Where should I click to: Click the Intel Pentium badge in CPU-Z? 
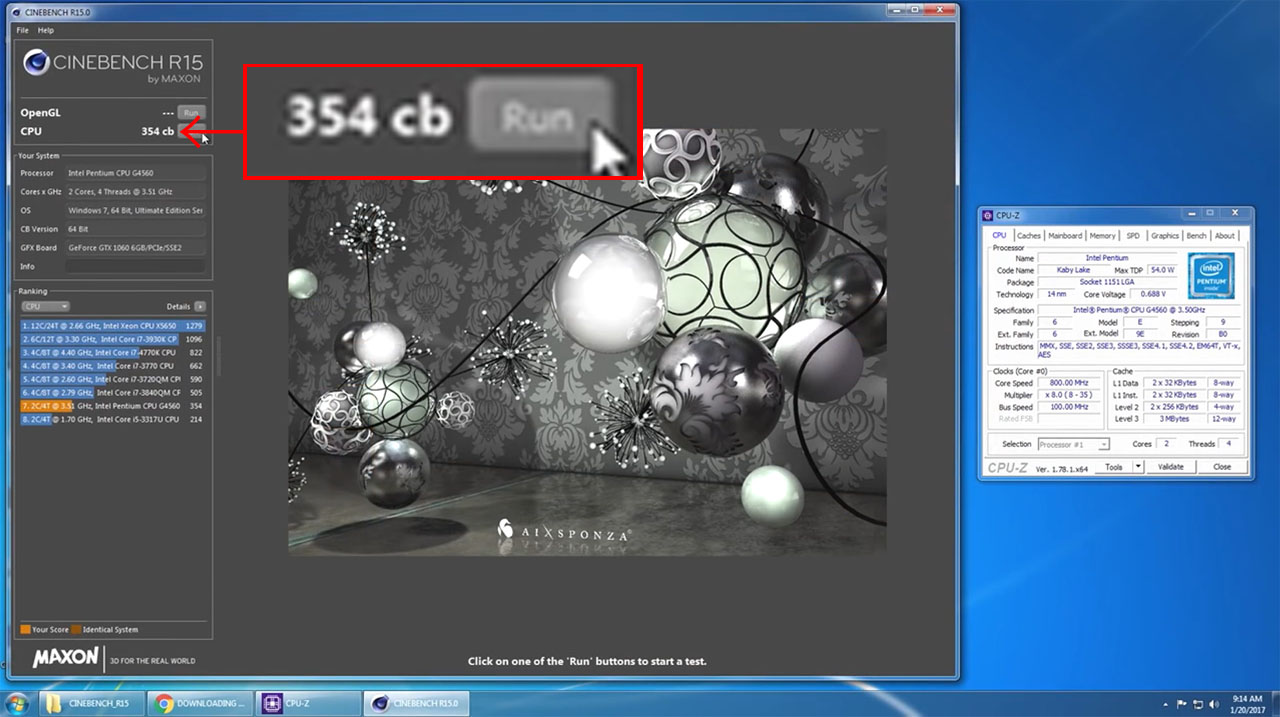click(x=1211, y=275)
